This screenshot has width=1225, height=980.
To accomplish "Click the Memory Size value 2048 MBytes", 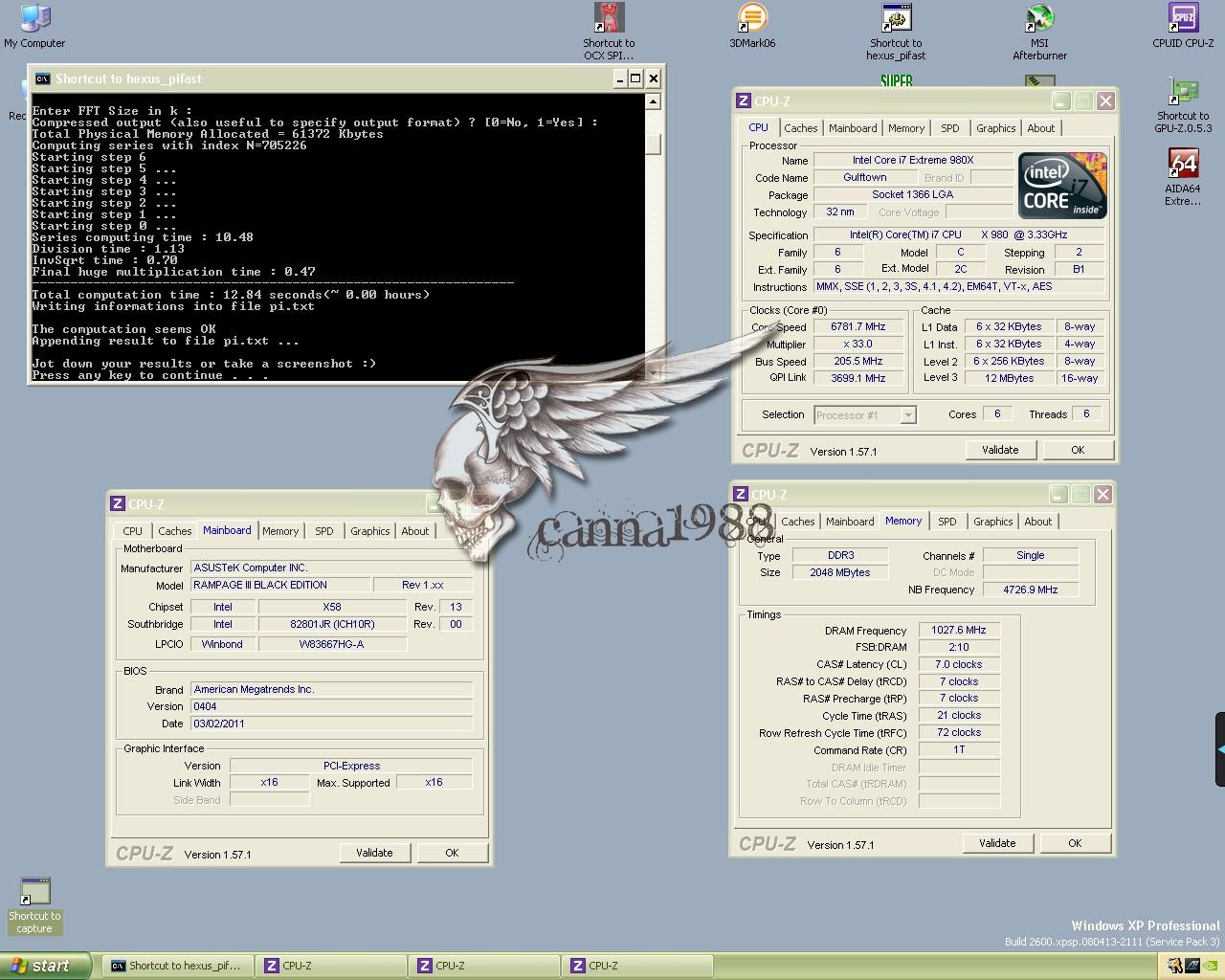I will pos(841,572).
